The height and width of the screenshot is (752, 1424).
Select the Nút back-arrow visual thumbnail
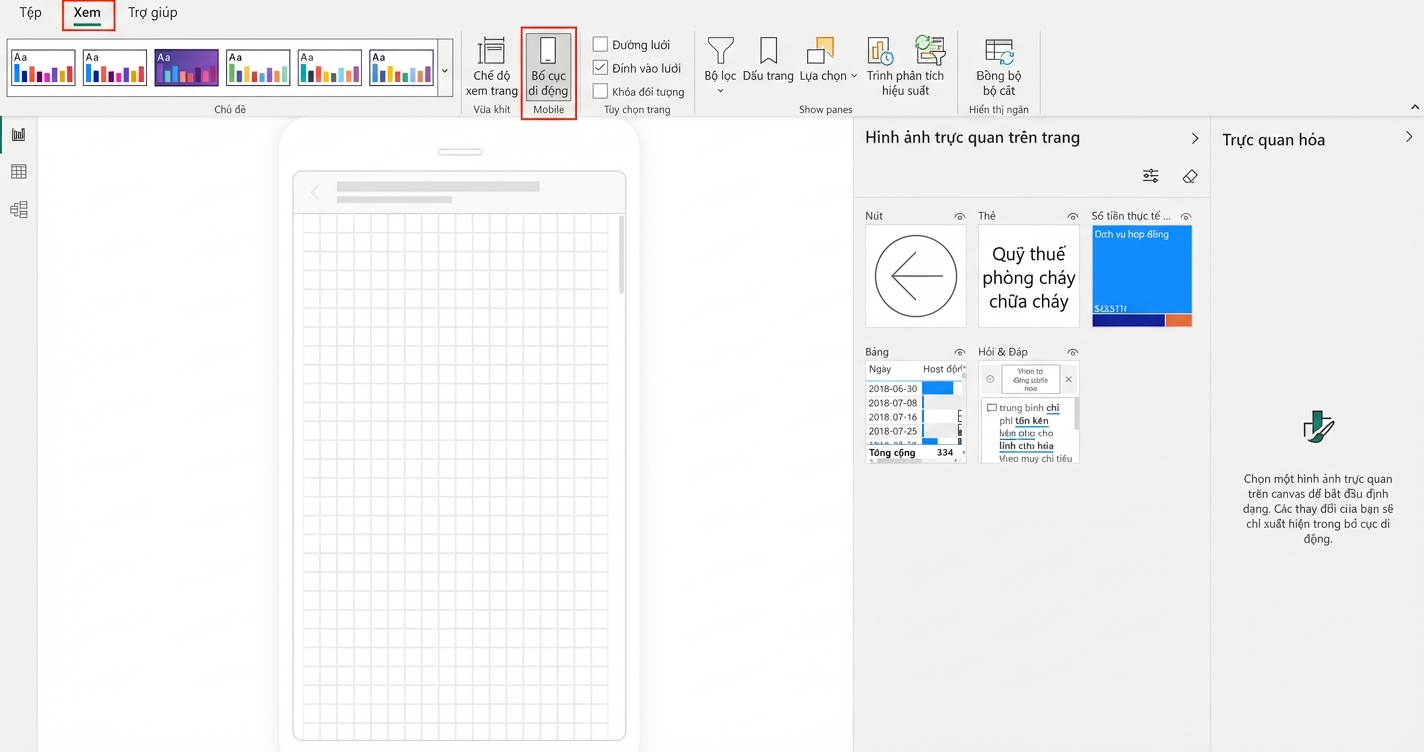pyautogui.click(x=916, y=276)
